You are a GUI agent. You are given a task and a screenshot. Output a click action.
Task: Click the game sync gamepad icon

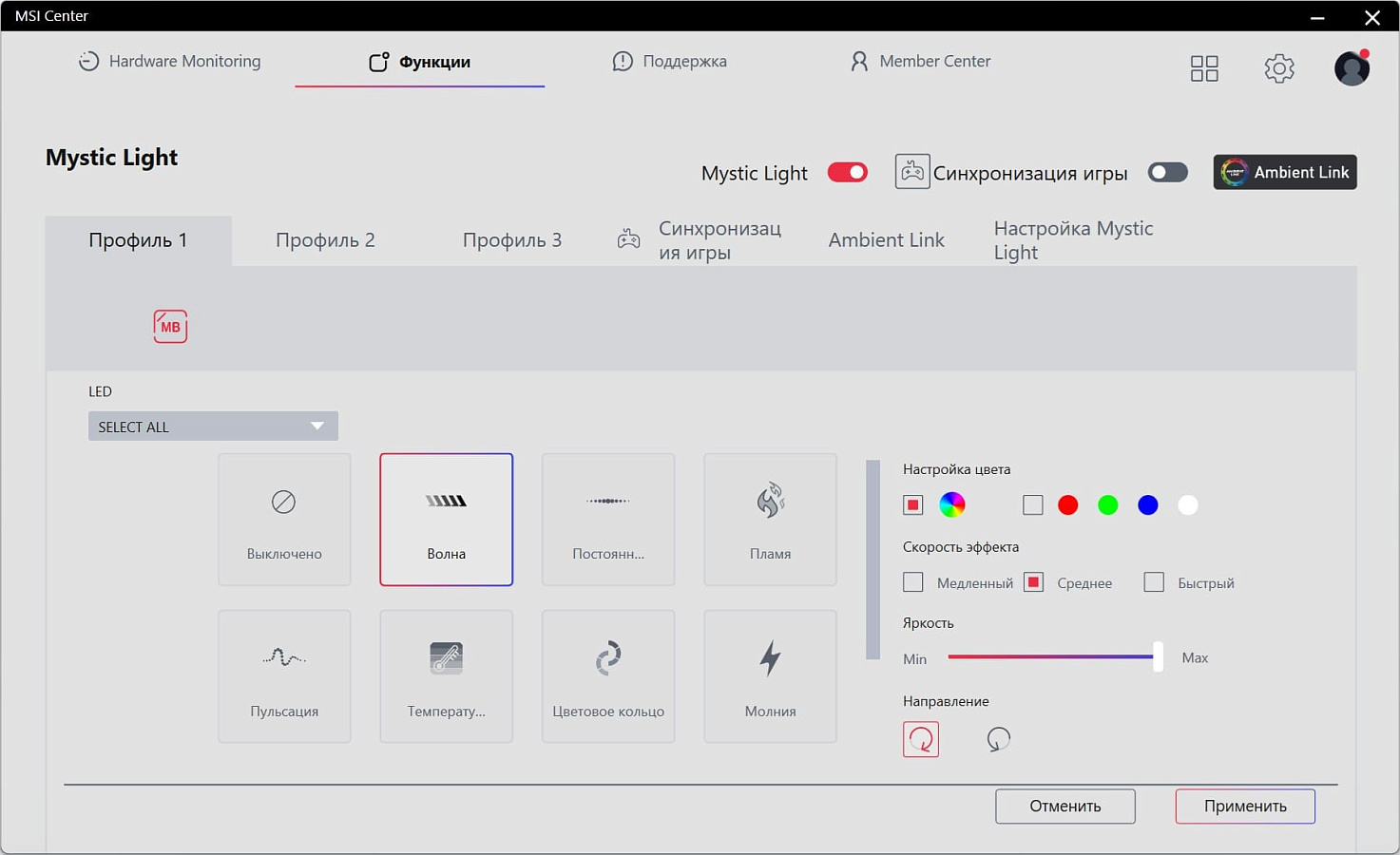point(912,172)
